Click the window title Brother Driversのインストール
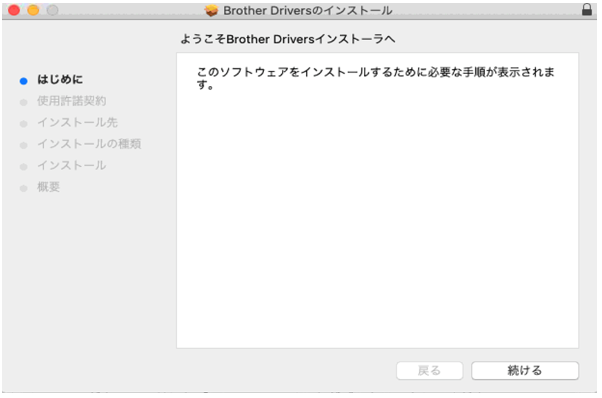Viewport: 602px width, 398px height. tap(308, 10)
